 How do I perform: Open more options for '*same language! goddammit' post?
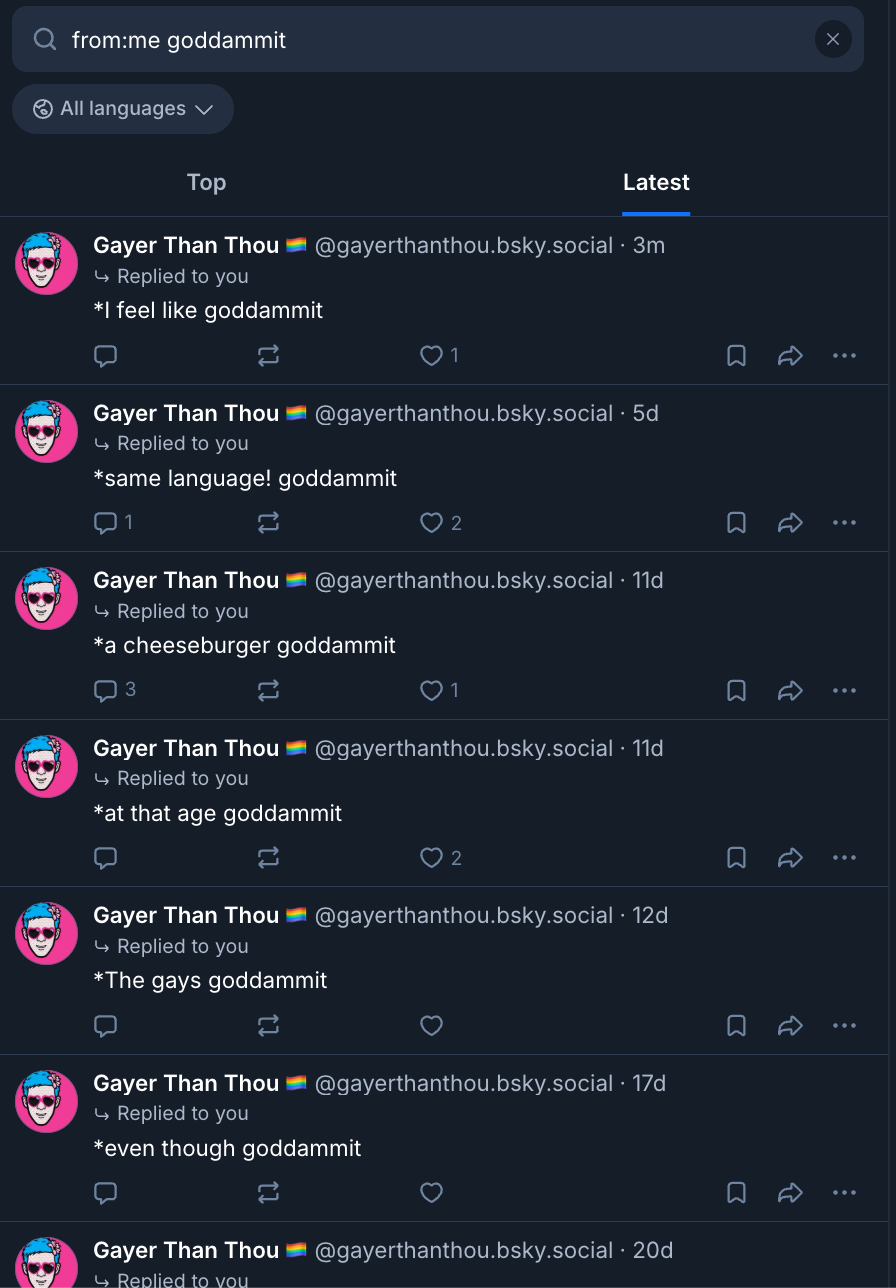(x=845, y=523)
